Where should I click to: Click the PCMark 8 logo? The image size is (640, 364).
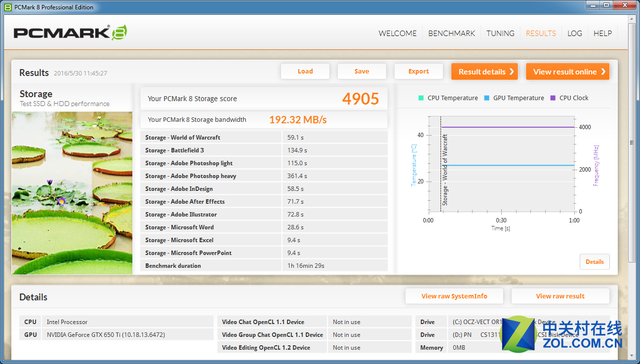[x=70, y=33]
